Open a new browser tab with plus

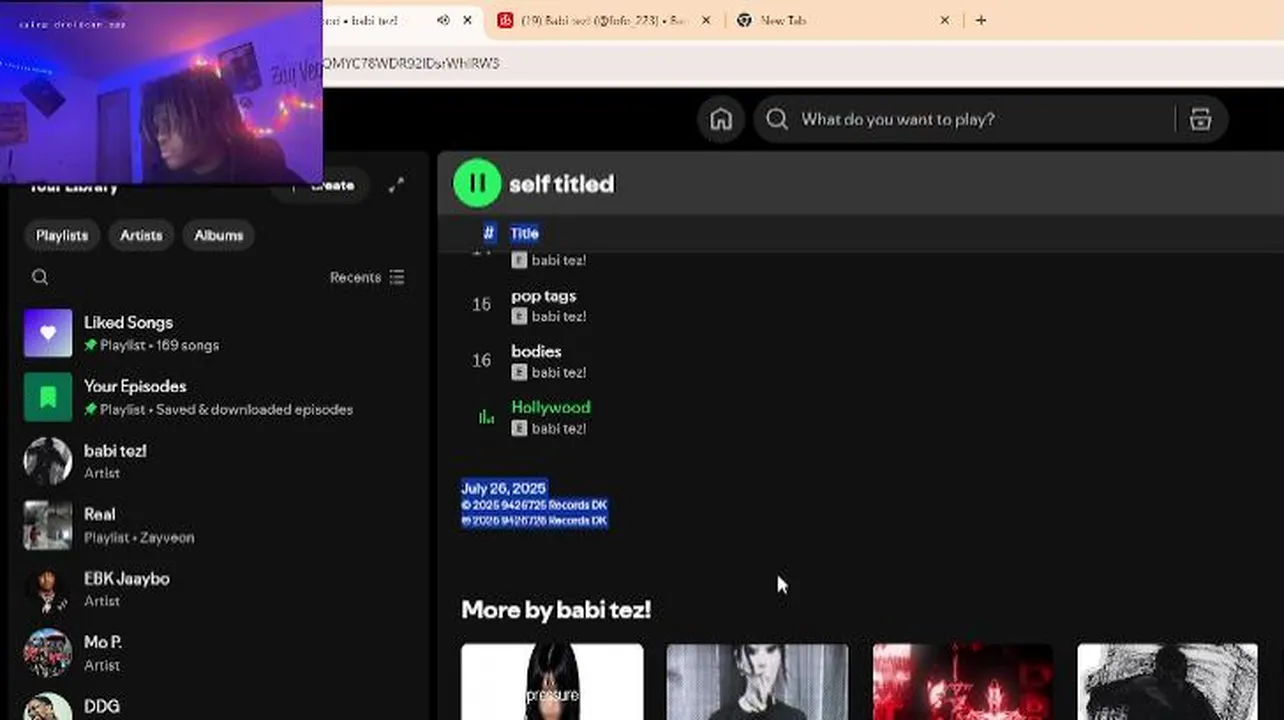981,20
